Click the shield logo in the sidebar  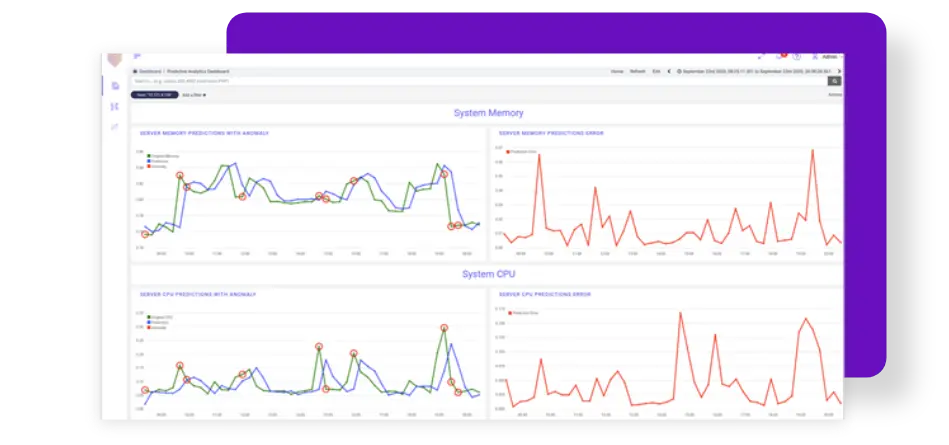(115, 57)
